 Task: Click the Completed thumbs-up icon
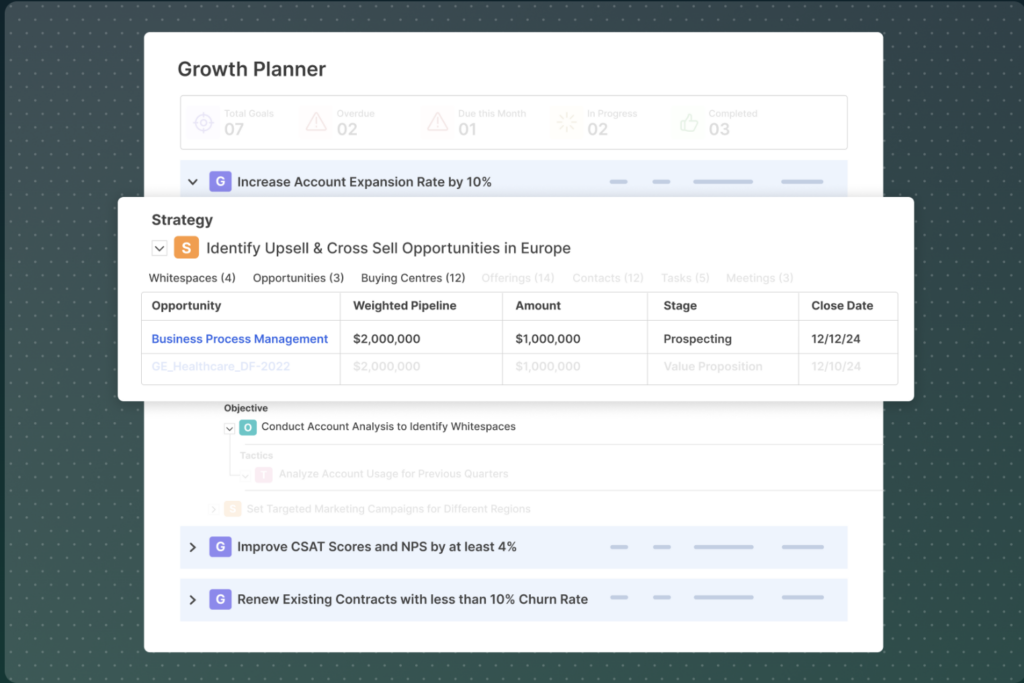click(x=689, y=122)
